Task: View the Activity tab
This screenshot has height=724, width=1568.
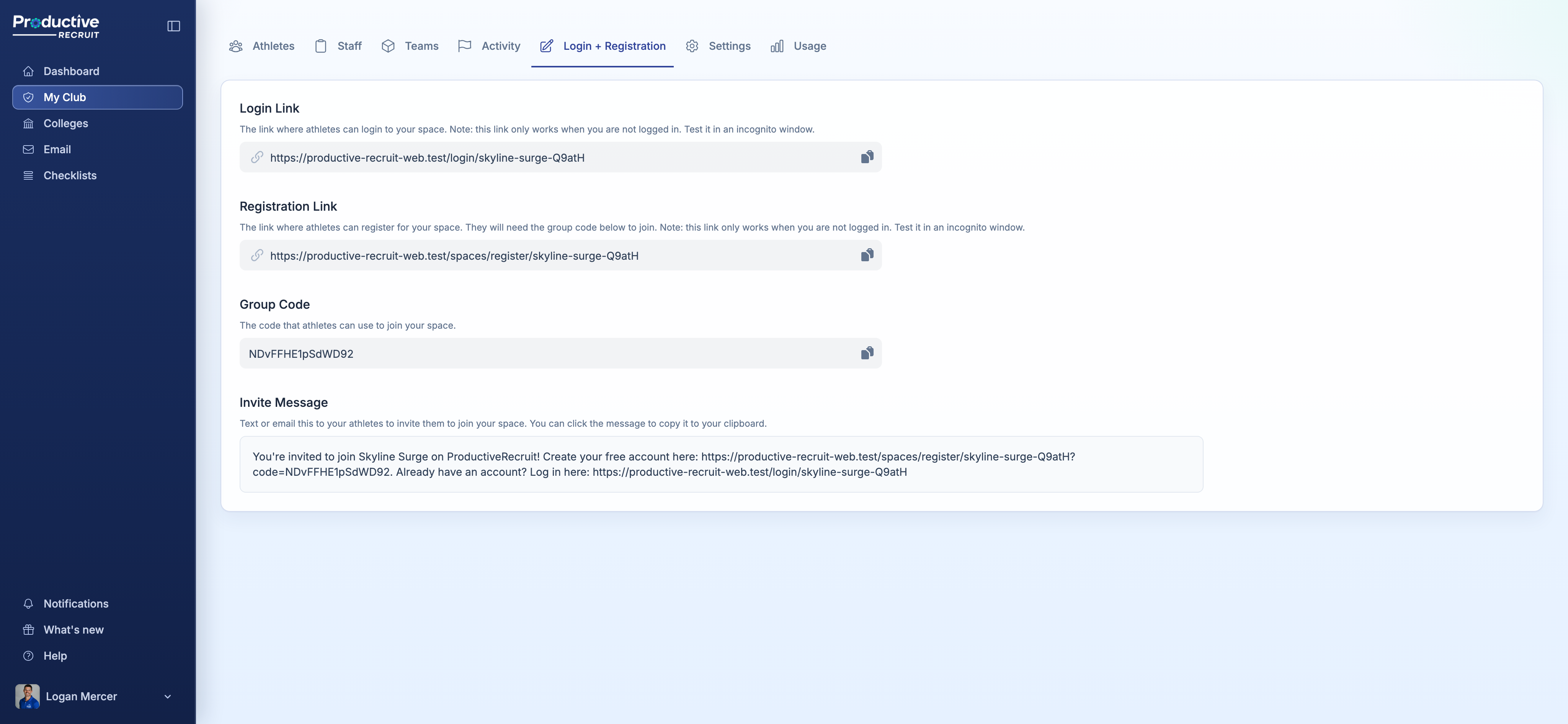Action: tap(489, 46)
